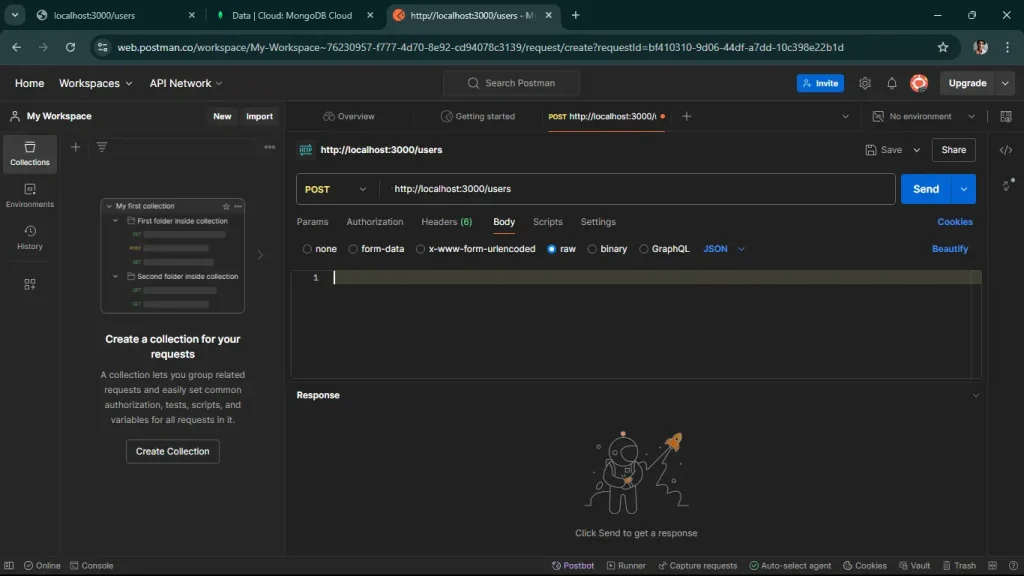Open the History sidebar panel
The image size is (1024, 576).
(29, 238)
